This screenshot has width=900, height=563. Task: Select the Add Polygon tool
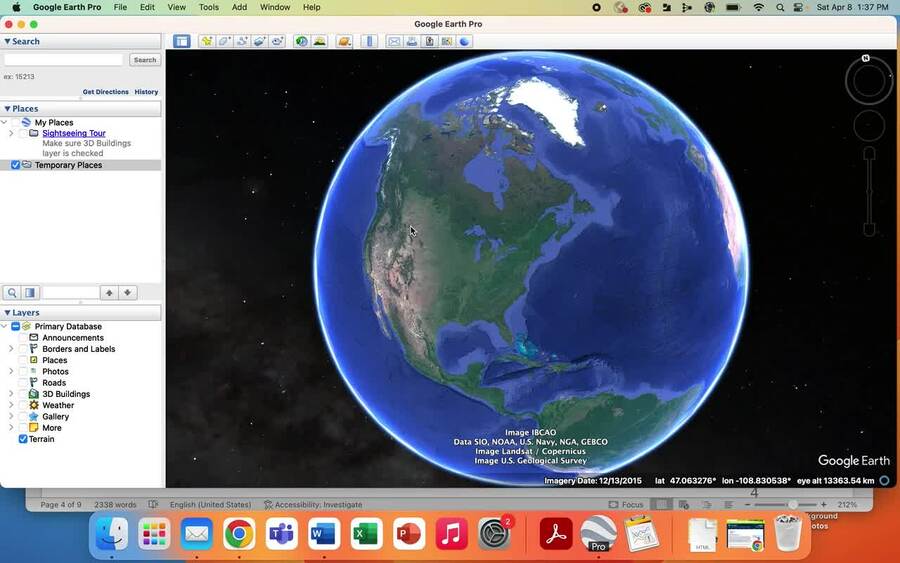tap(224, 41)
